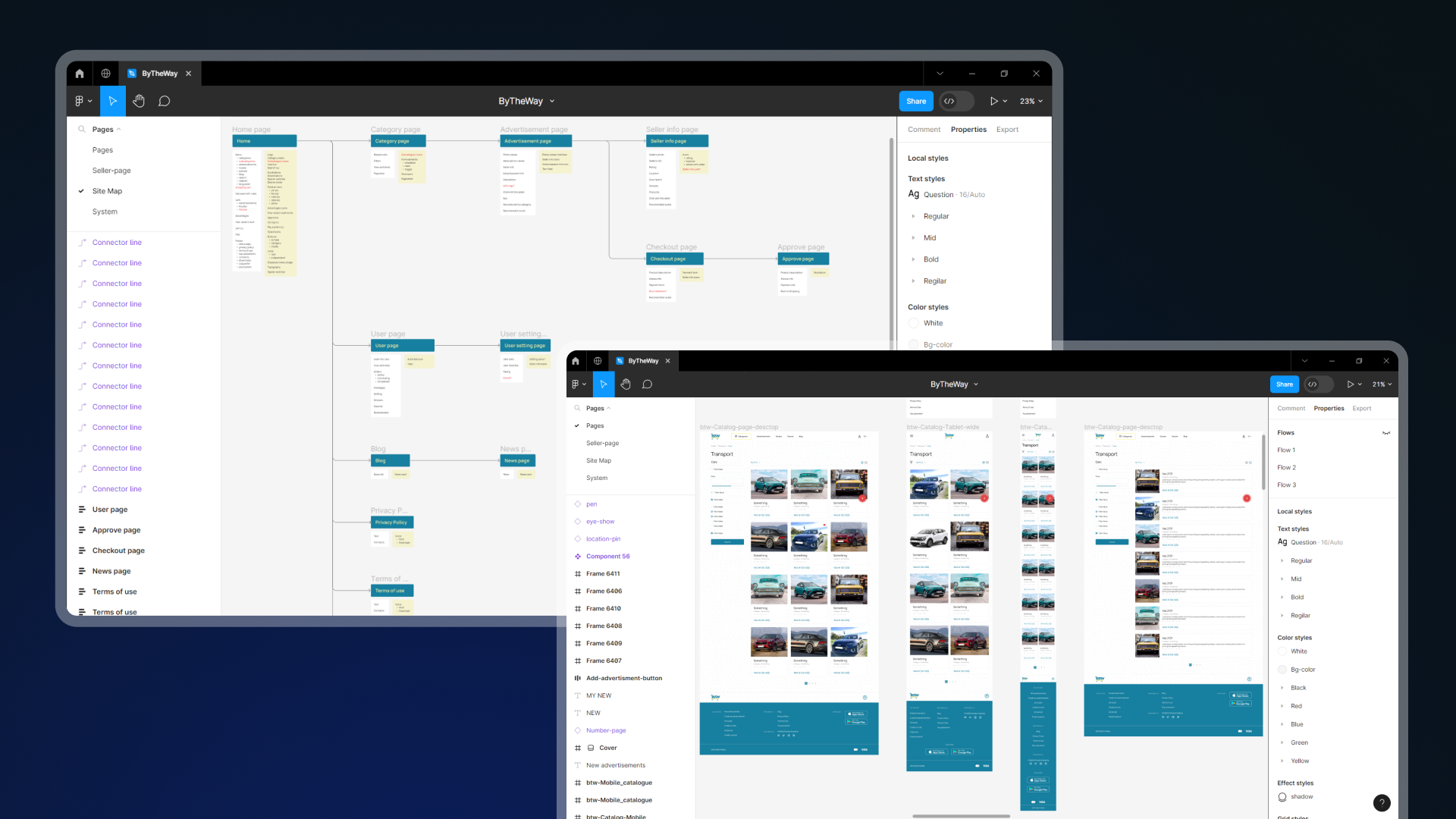Click the Properties tab in right panel
This screenshot has height=819, width=1456.
pyautogui.click(x=968, y=129)
